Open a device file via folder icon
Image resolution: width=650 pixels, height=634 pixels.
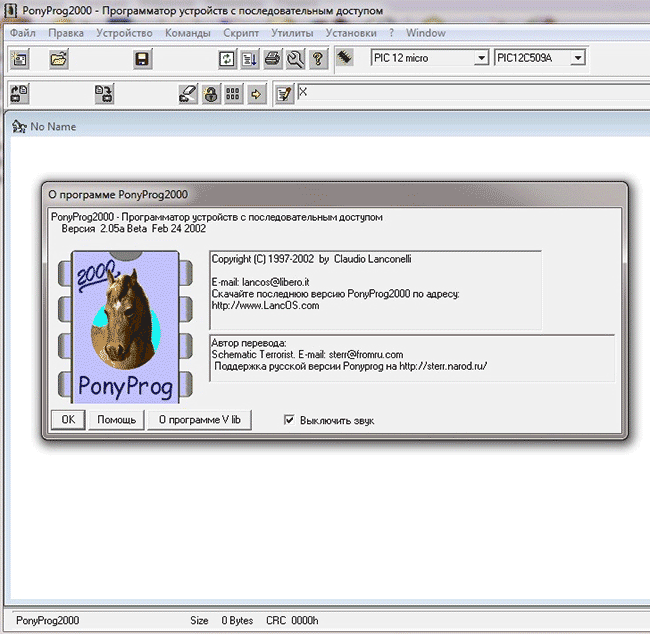(59, 59)
